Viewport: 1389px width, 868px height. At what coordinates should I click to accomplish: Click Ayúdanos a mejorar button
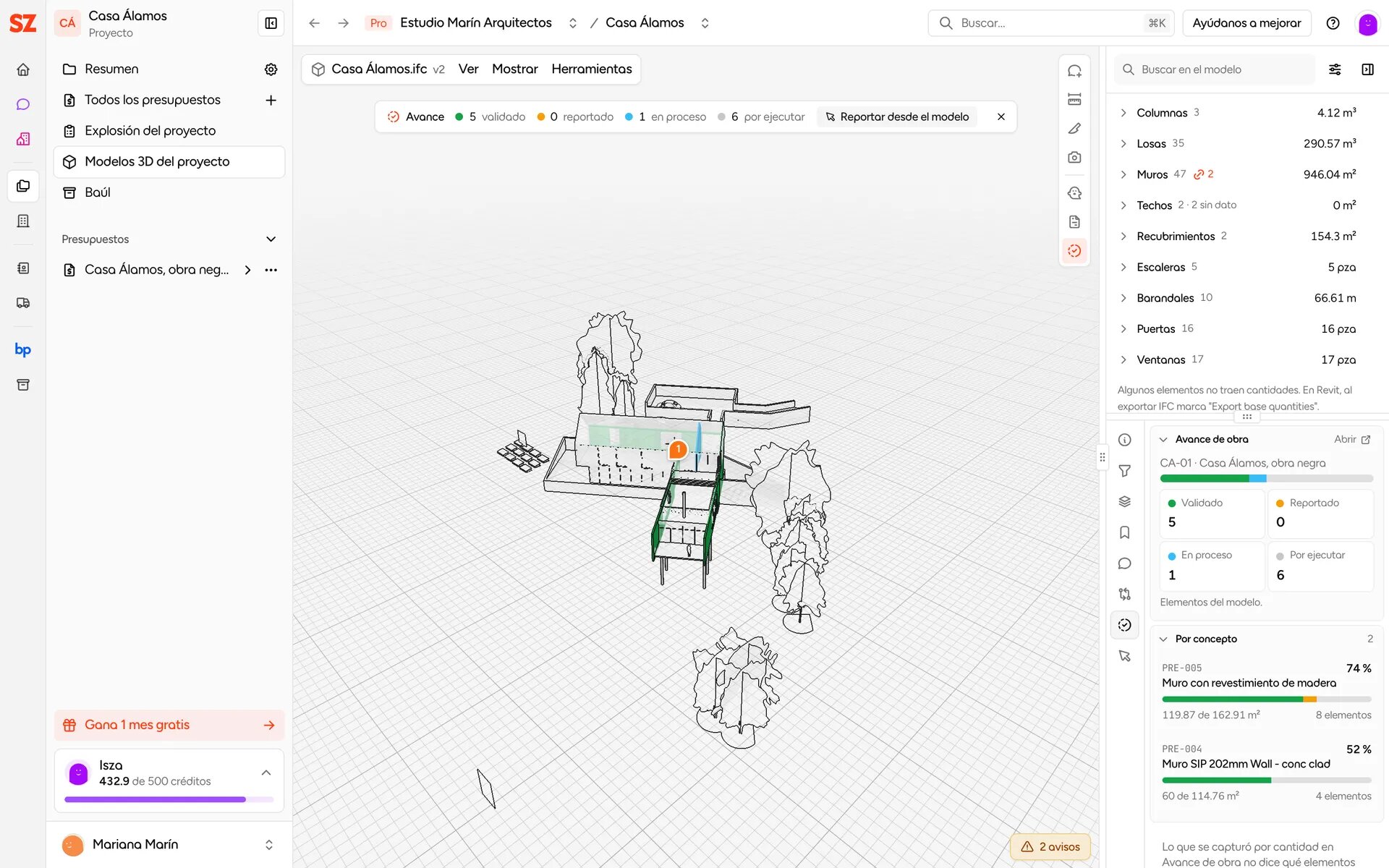(1246, 23)
